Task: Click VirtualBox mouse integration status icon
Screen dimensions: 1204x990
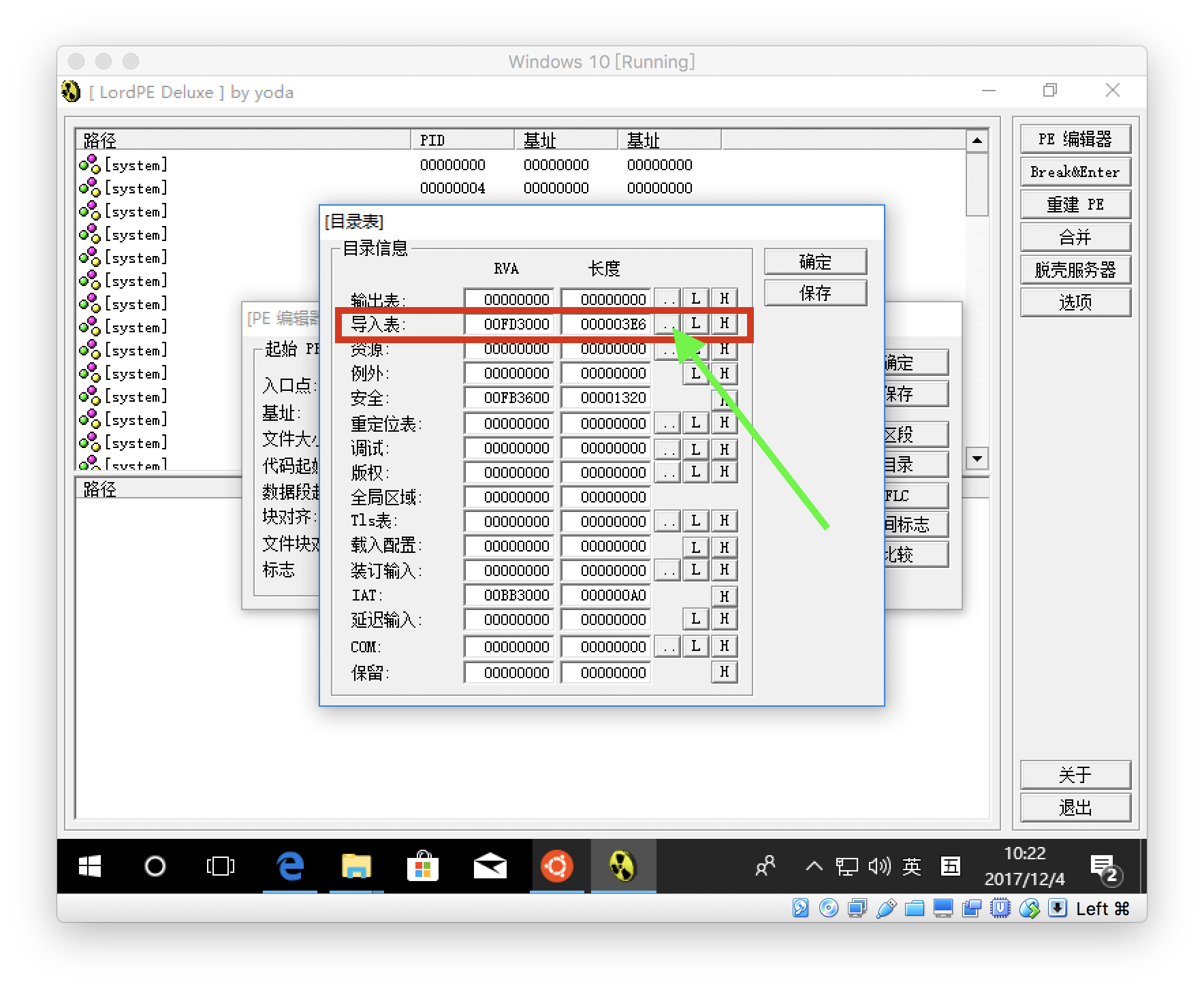Action: (1029, 908)
